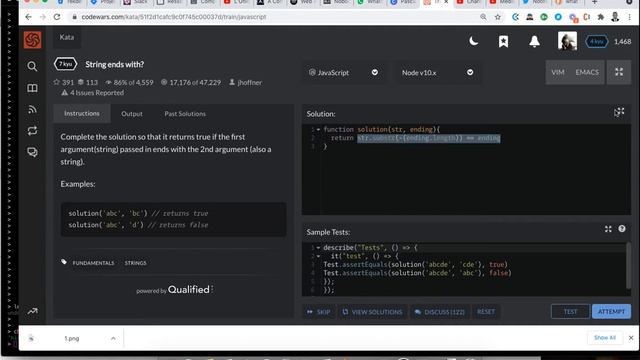This screenshot has height=360, width=640.
Task: Click the kumite loop arrows icon in the sidebar
Action: pos(32,131)
